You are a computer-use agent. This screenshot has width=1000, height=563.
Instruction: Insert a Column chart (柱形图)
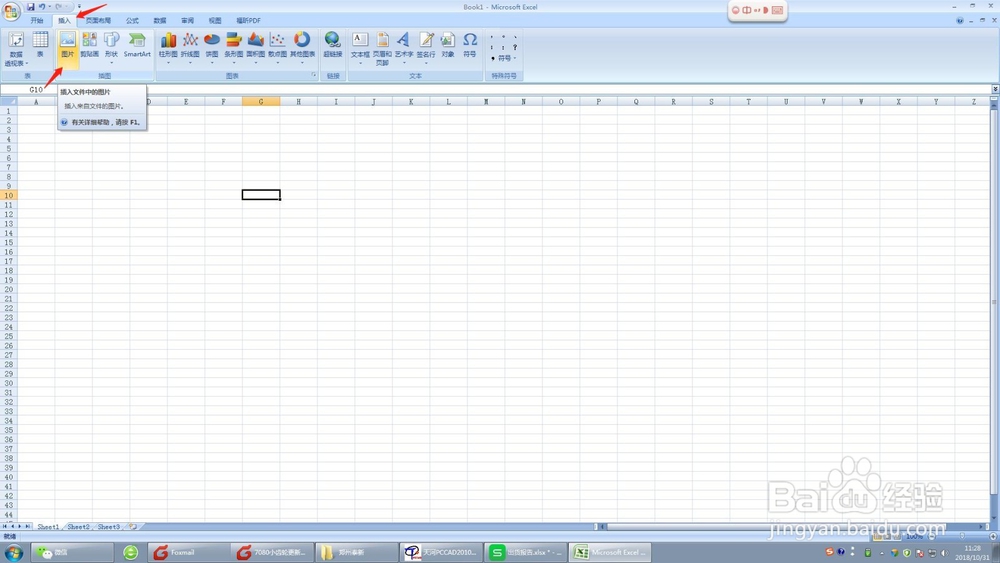(x=168, y=48)
